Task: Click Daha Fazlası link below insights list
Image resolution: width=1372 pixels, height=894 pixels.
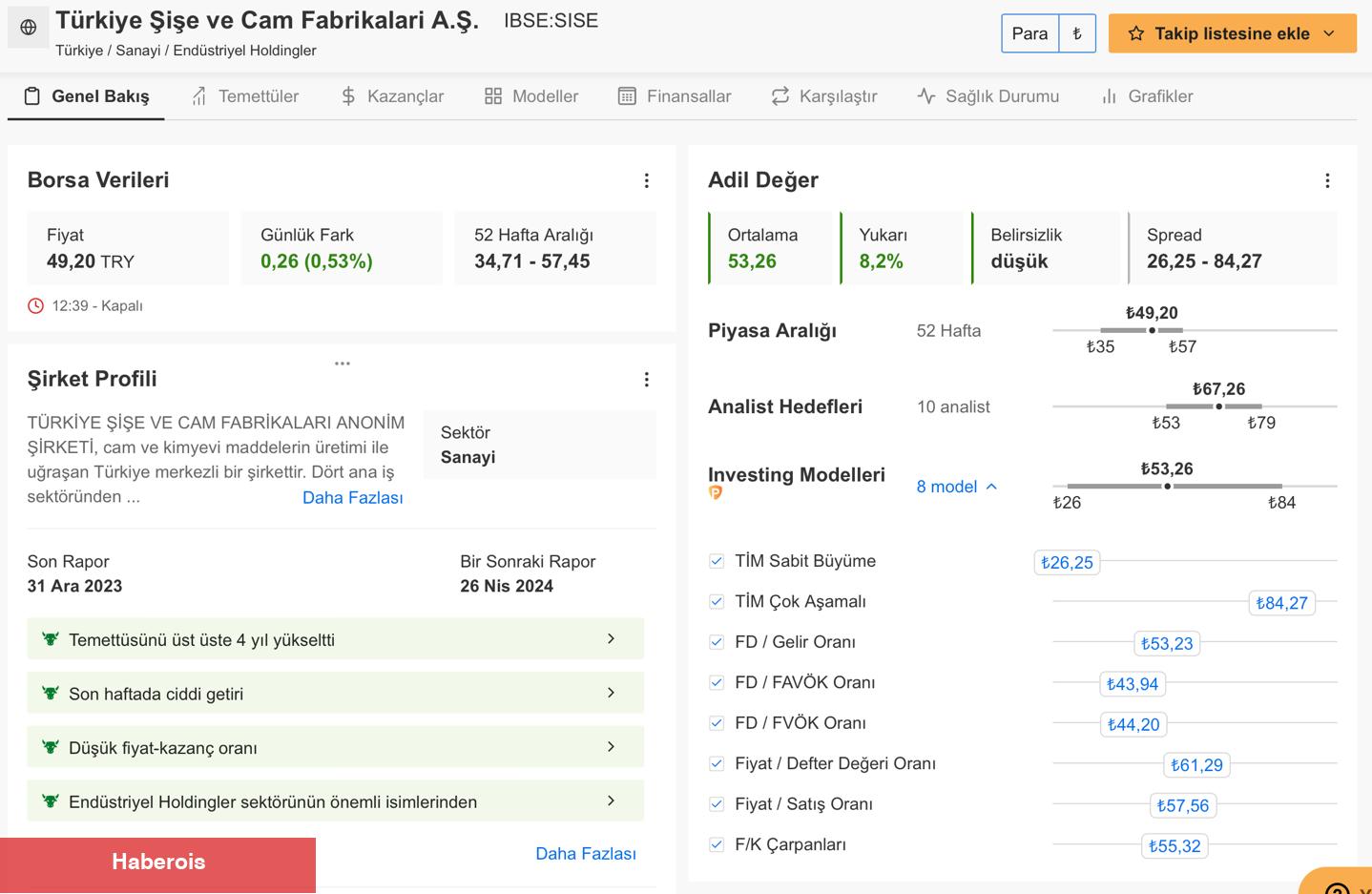Action: [x=586, y=854]
